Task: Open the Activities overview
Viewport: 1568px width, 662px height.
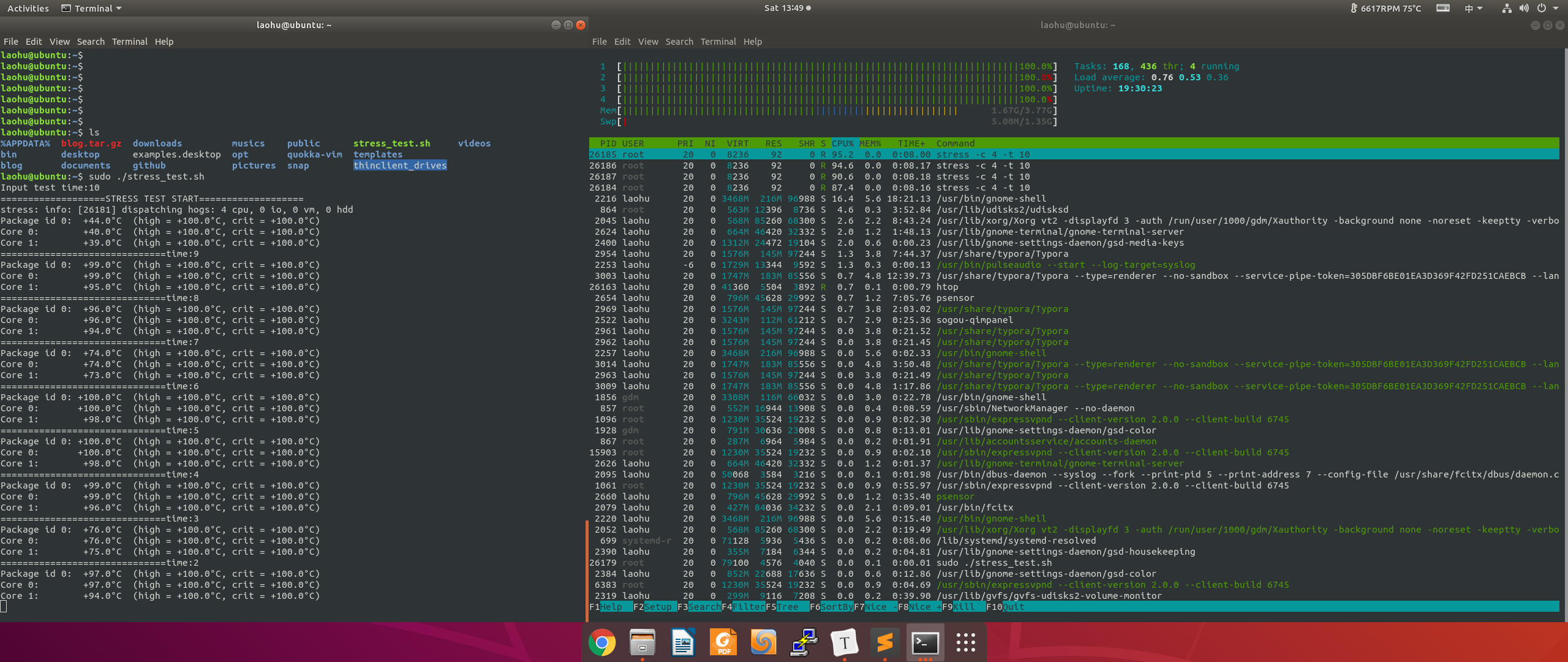Action: [x=28, y=8]
